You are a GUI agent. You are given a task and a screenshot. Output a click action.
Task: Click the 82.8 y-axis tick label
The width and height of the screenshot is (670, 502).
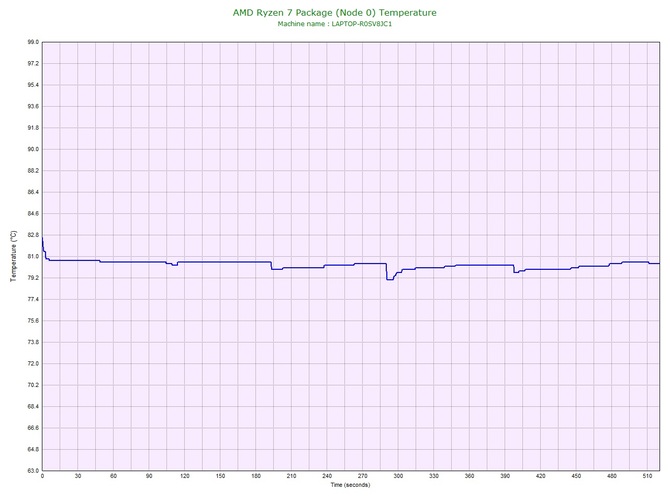[33, 235]
